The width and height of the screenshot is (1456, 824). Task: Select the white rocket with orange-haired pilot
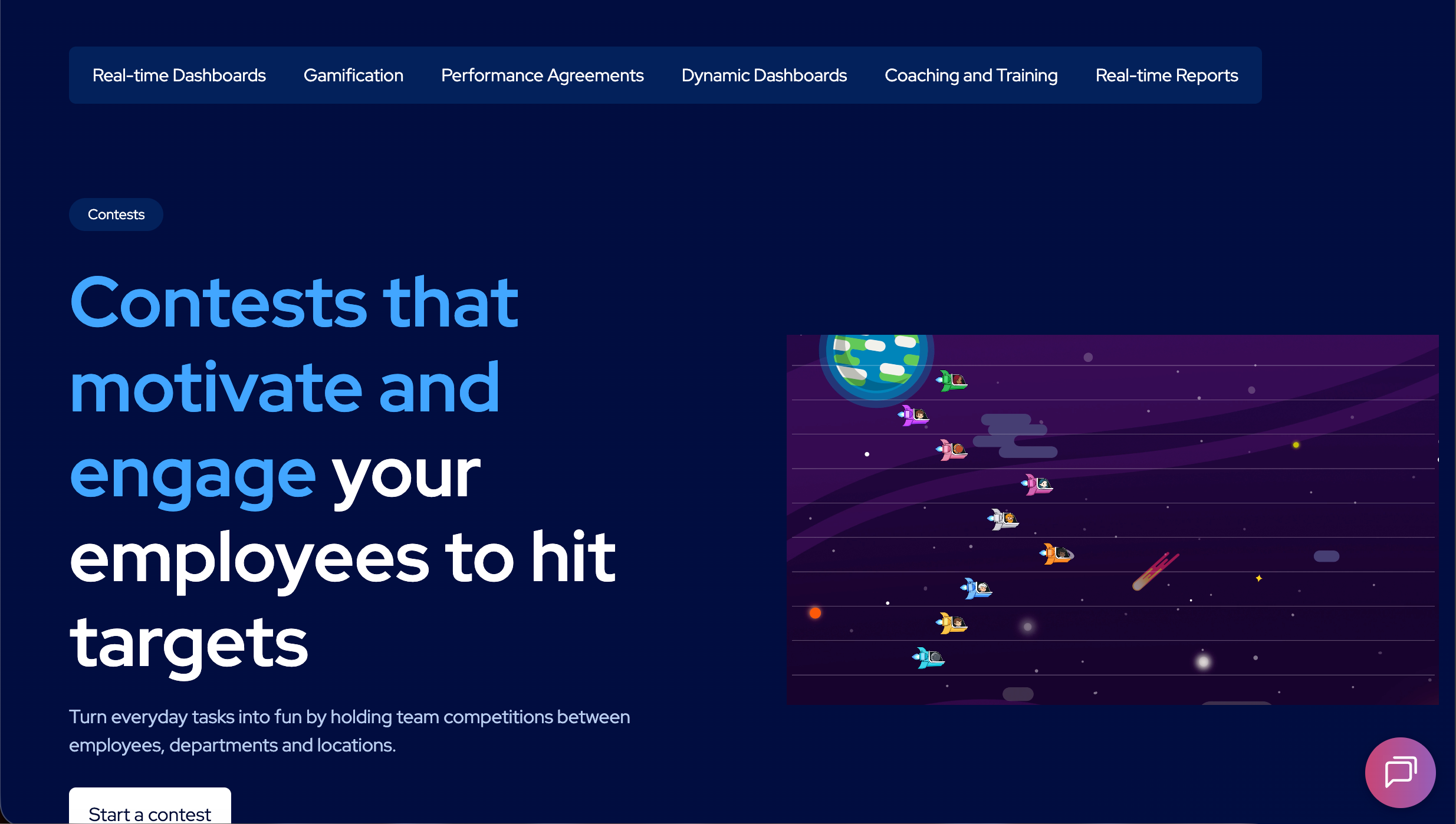[x=1003, y=519]
